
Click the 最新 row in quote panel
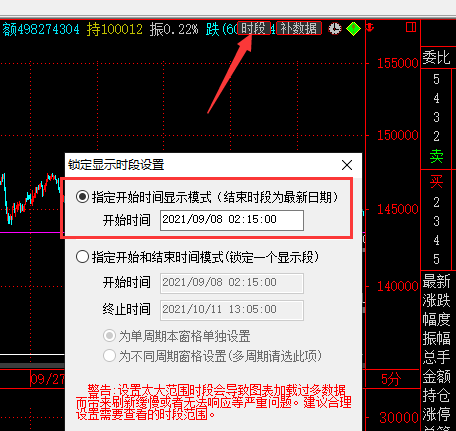(436, 281)
